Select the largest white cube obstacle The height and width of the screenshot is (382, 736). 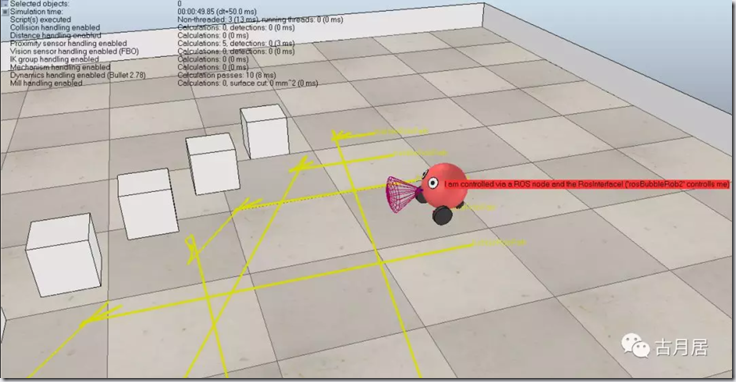pyautogui.click(x=63, y=255)
